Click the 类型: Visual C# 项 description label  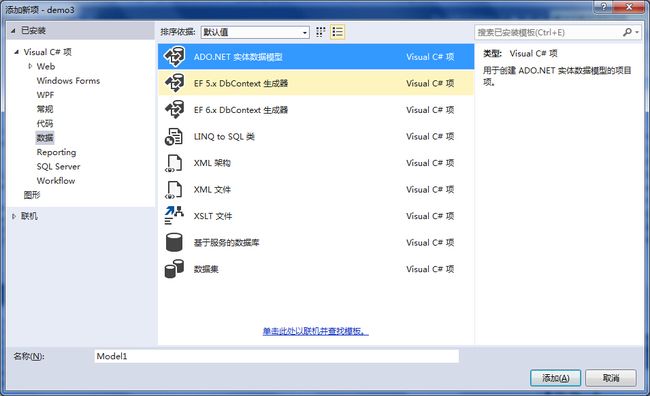coord(520,53)
